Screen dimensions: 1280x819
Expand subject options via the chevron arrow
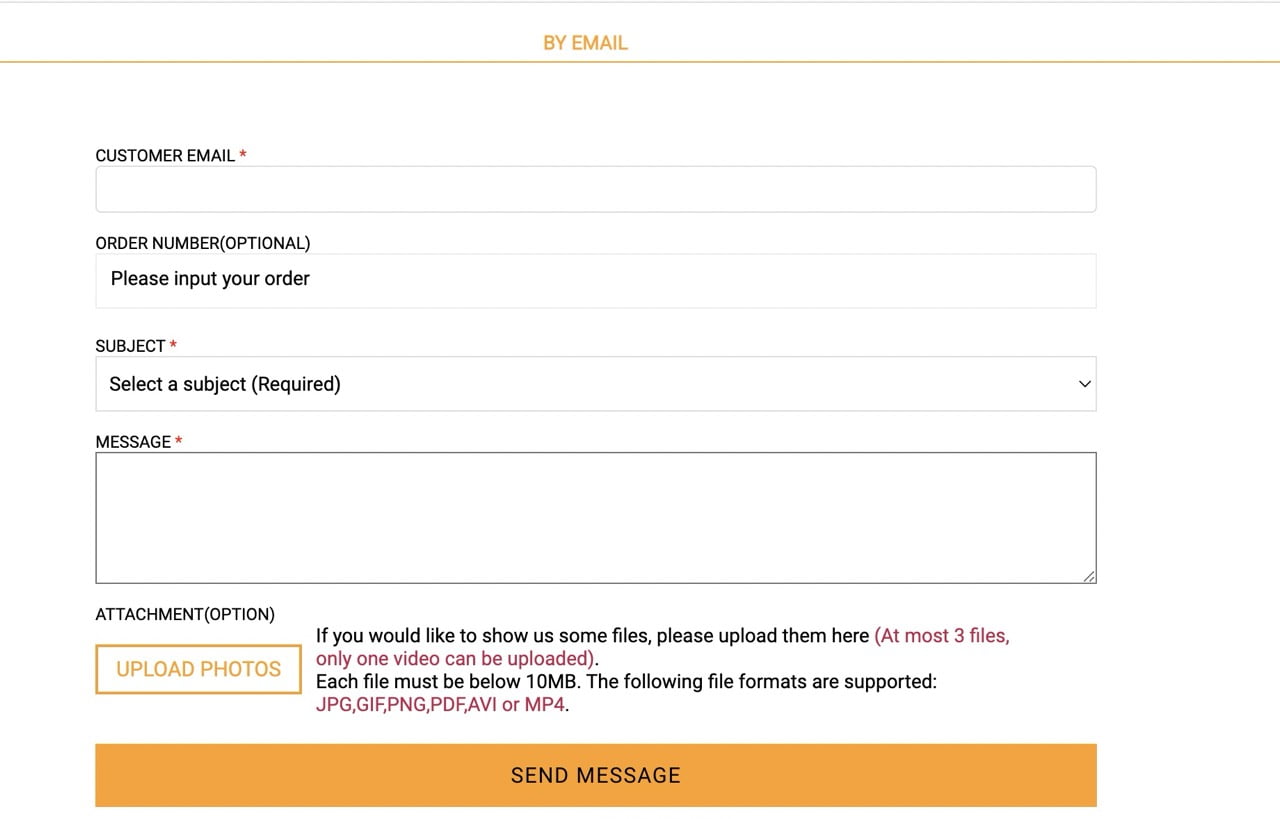pyautogui.click(x=1084, y=383)
